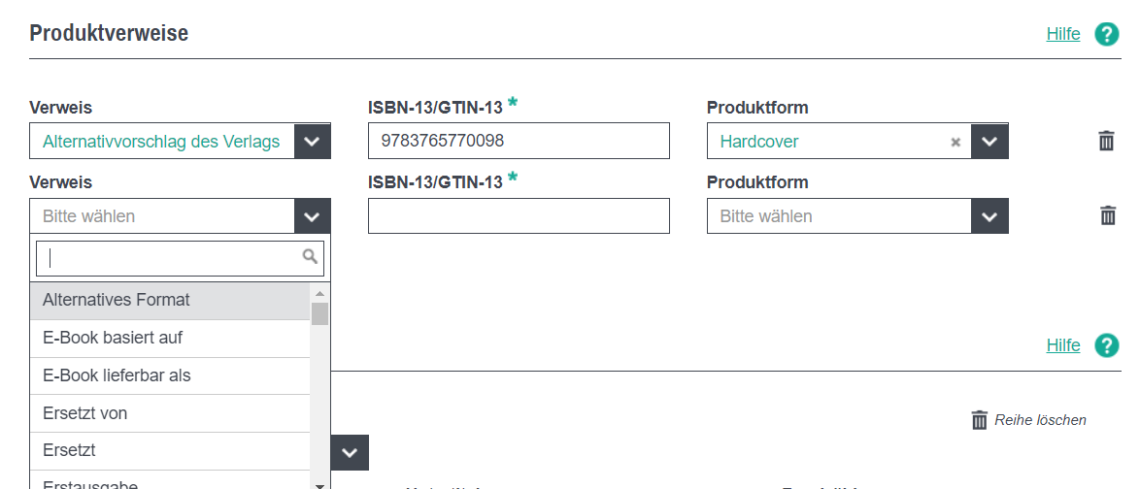Delete the second, empty Verweis row via trash icon
The image size is (1140, 489).
(1107, 216)
